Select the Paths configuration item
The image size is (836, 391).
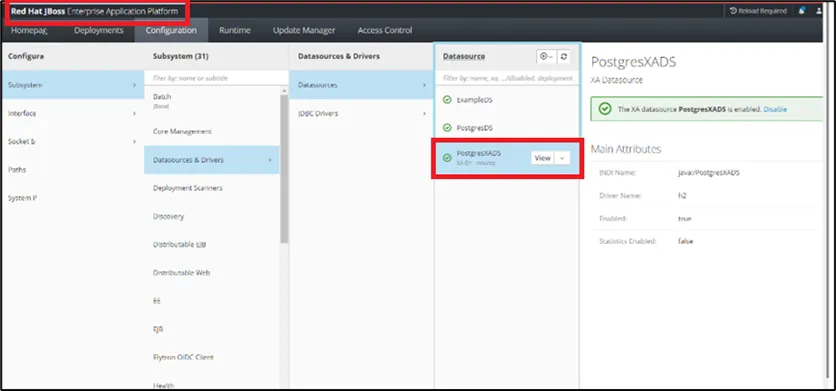coord(72,170)
